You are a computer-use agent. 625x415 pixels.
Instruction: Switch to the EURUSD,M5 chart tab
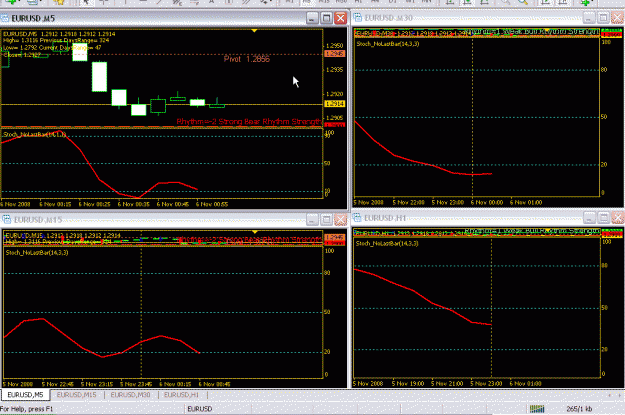pos(25,395)
